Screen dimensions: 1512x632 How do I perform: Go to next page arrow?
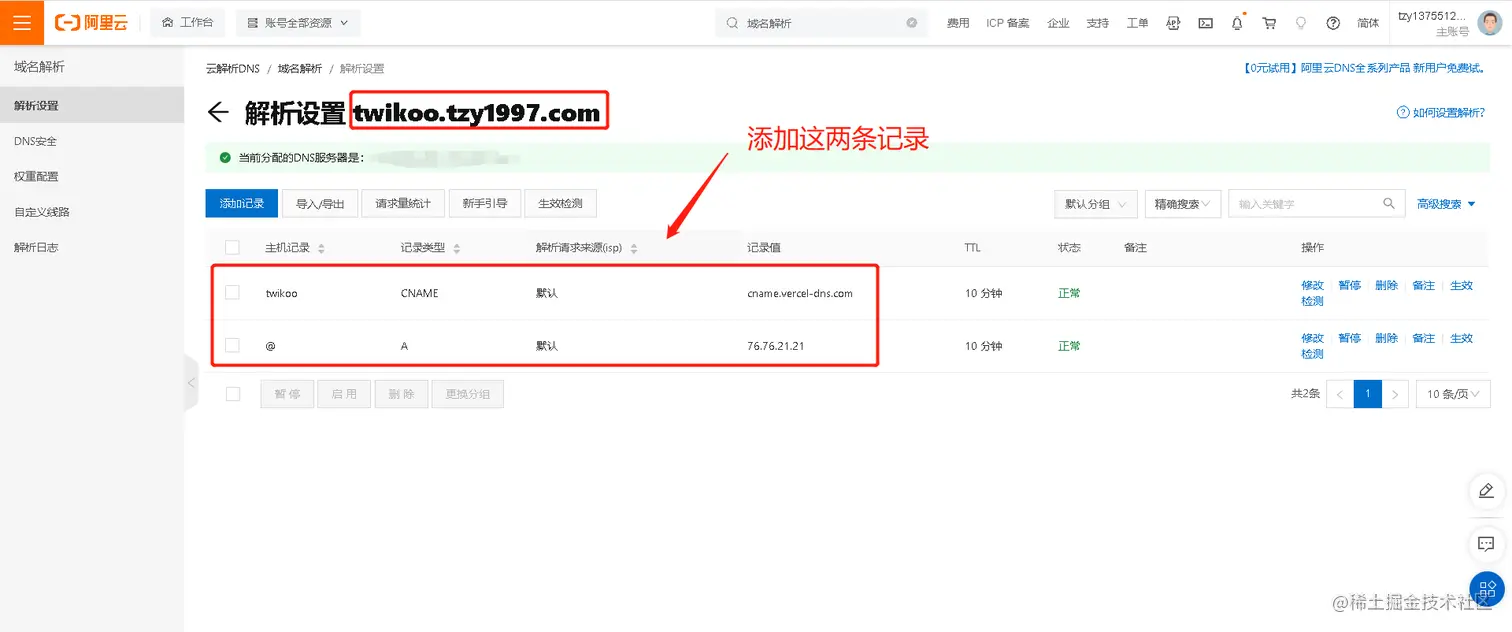1396,394
